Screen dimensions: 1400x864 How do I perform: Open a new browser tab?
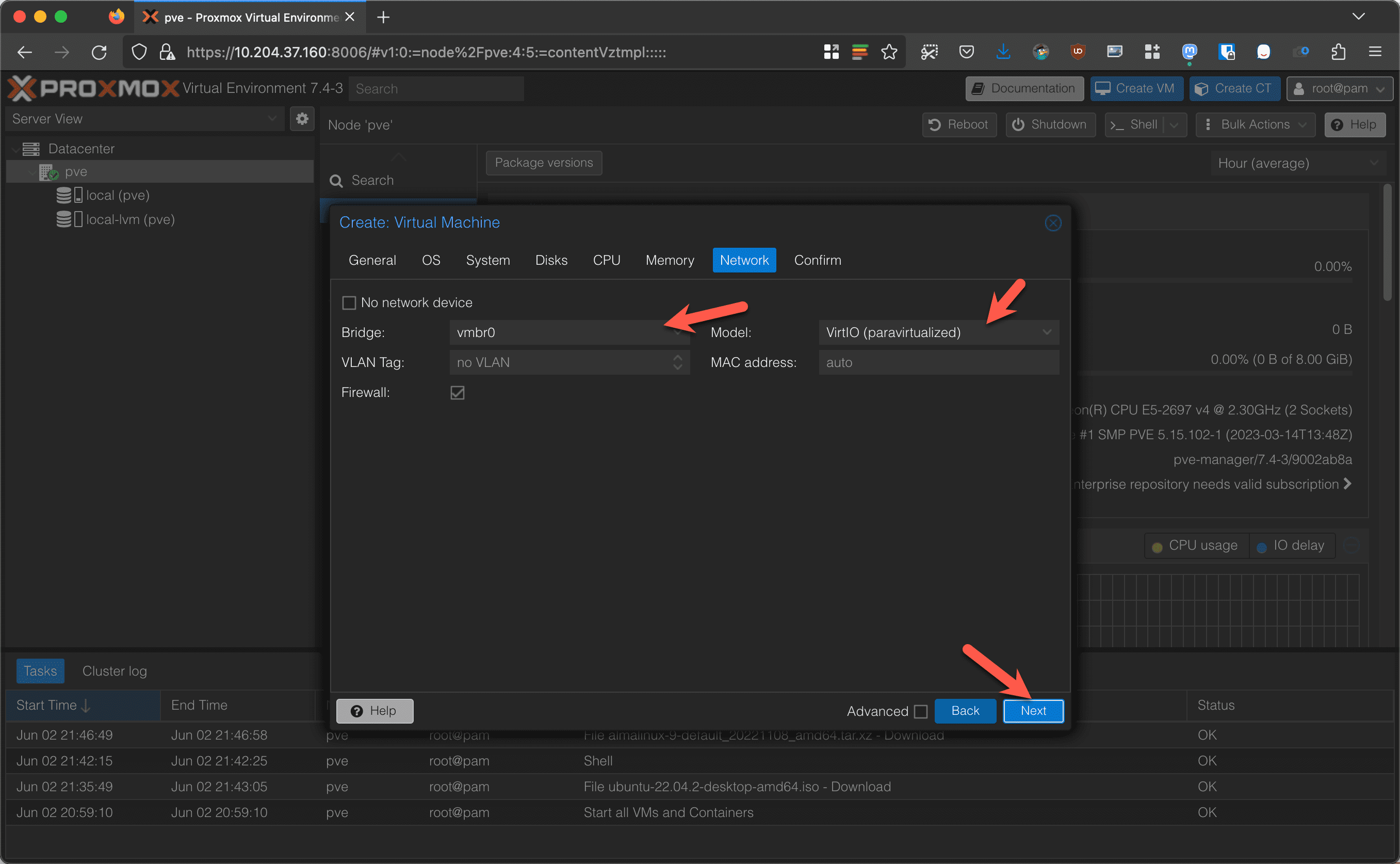[383, 17]
